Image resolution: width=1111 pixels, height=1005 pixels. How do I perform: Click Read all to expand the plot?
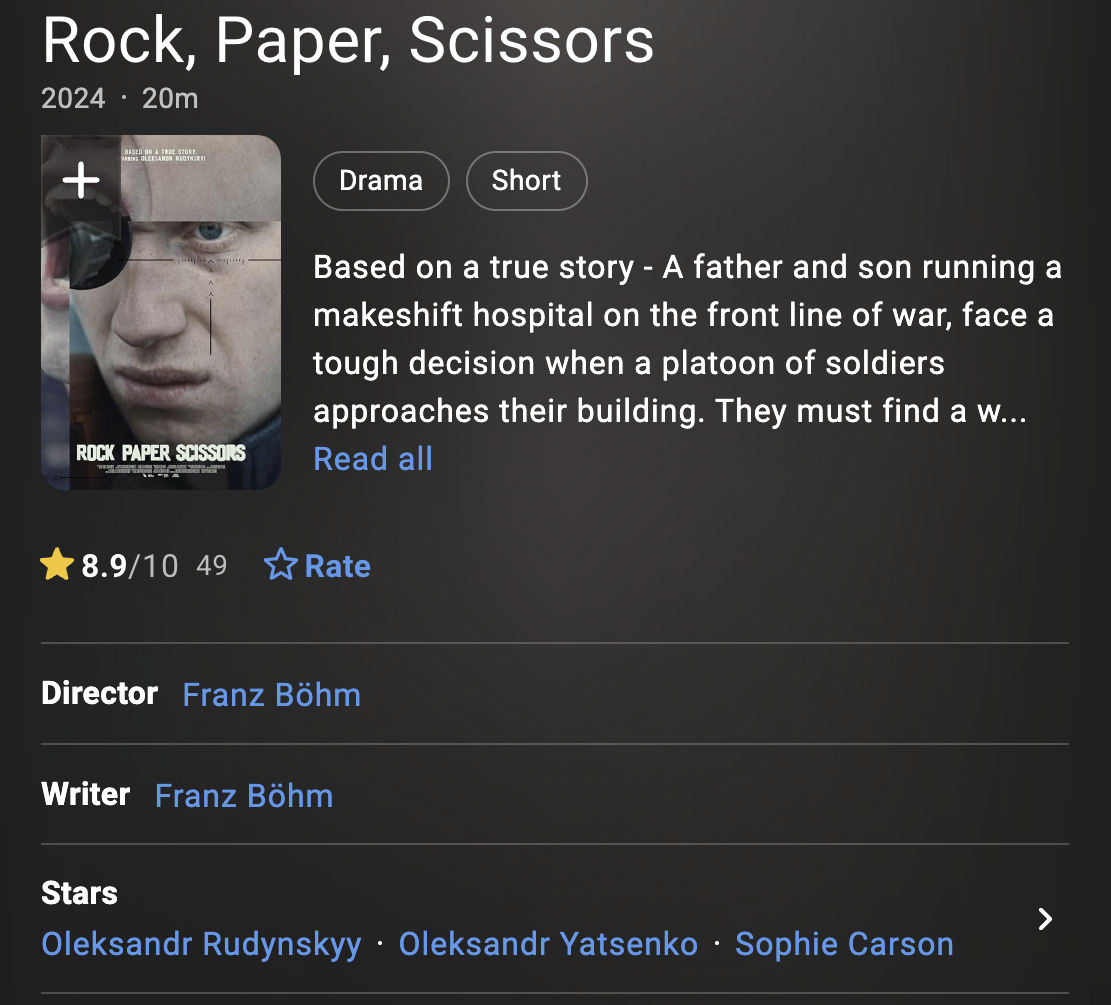373,459
